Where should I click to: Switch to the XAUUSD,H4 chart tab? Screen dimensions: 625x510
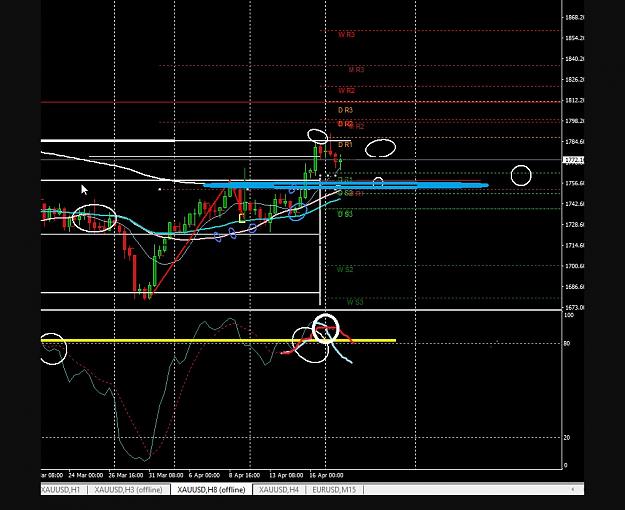click(x=279, y=489)
